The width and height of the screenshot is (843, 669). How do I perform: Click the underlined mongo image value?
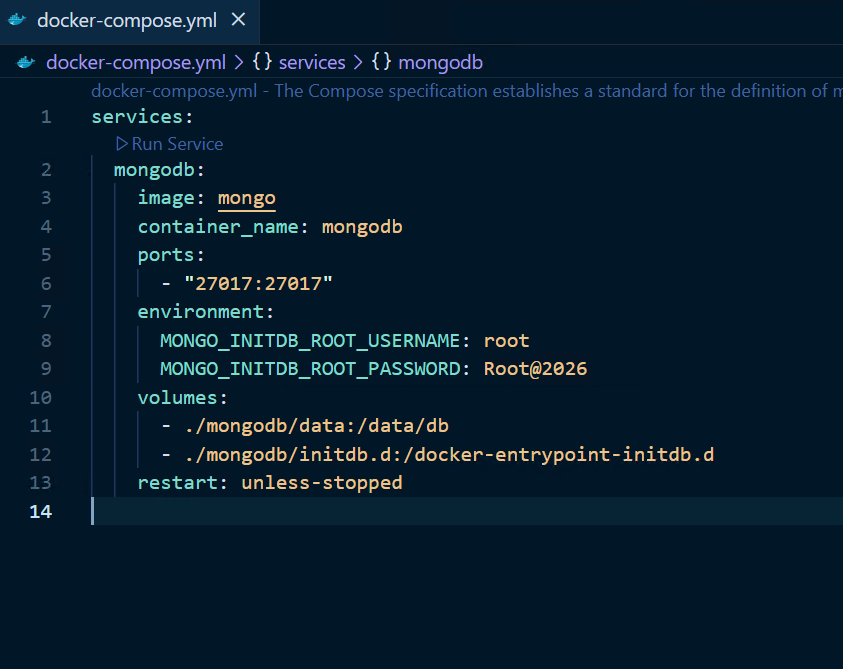pyautogui.click(x=246, y=198)
